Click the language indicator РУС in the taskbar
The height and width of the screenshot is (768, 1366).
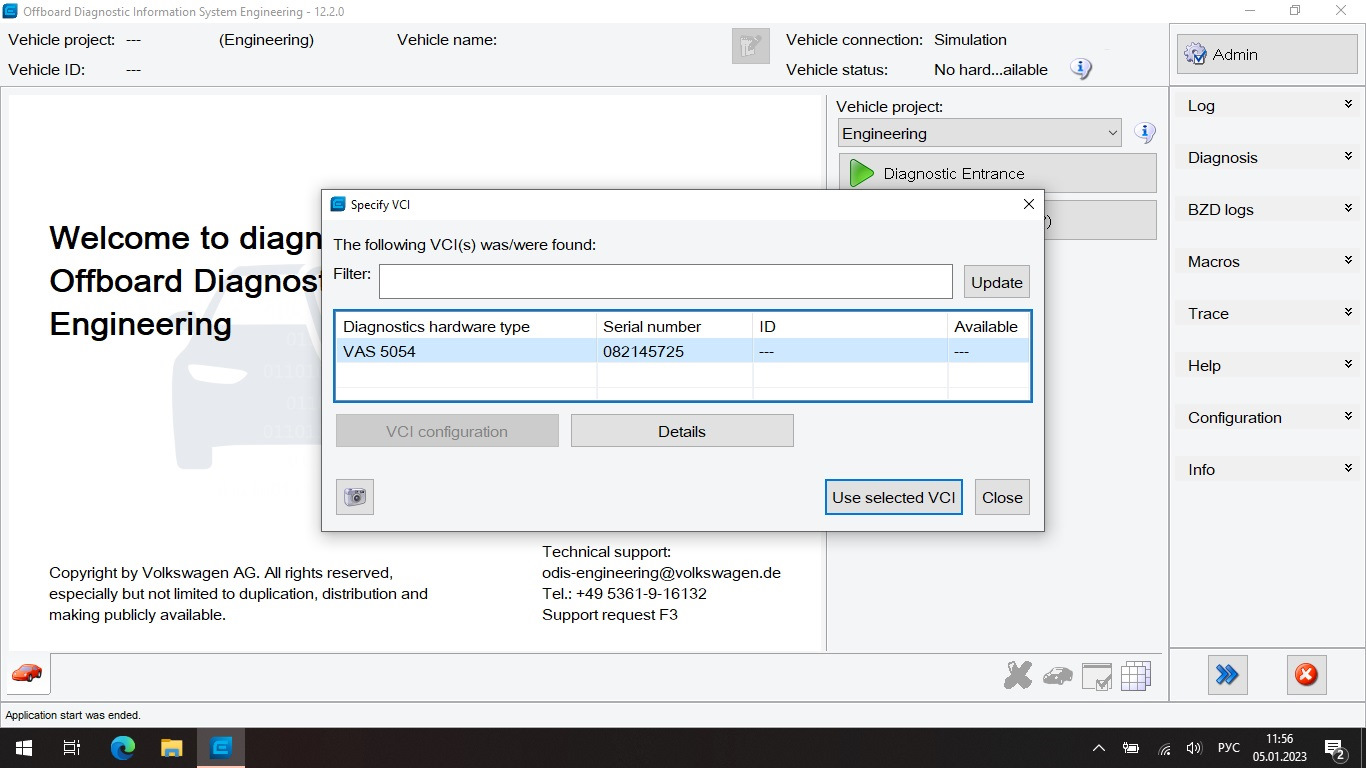tap(1228, 748)
